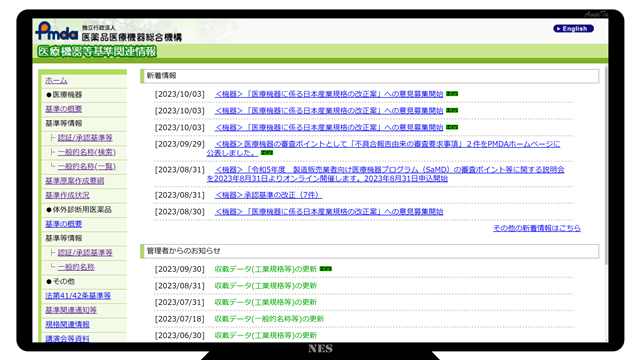The height and width of the screenshot is (360, 640).
Task: Click the PMDA logo in the header
Action: point(57,31)
